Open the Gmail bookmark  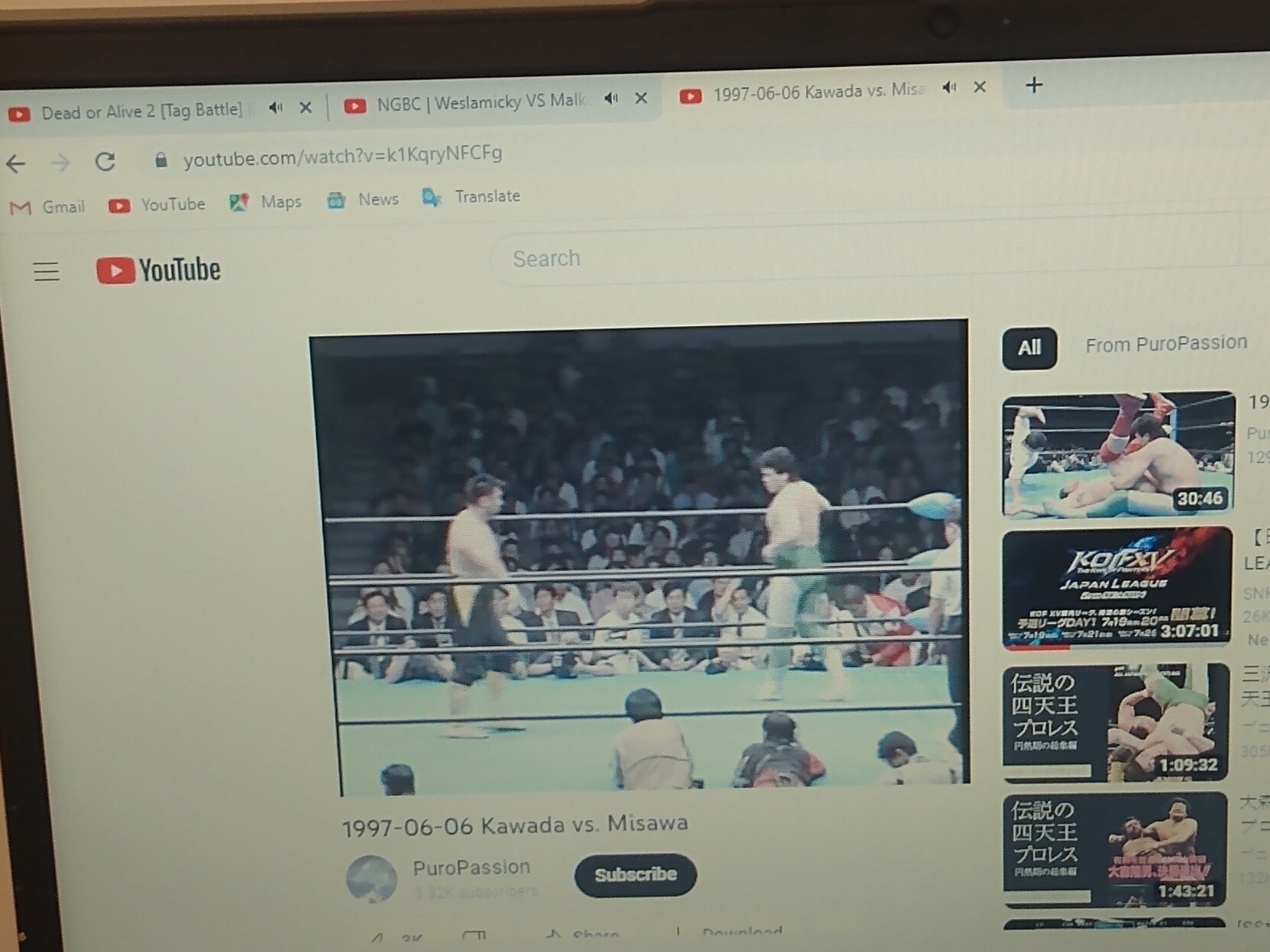pos(47,207)
